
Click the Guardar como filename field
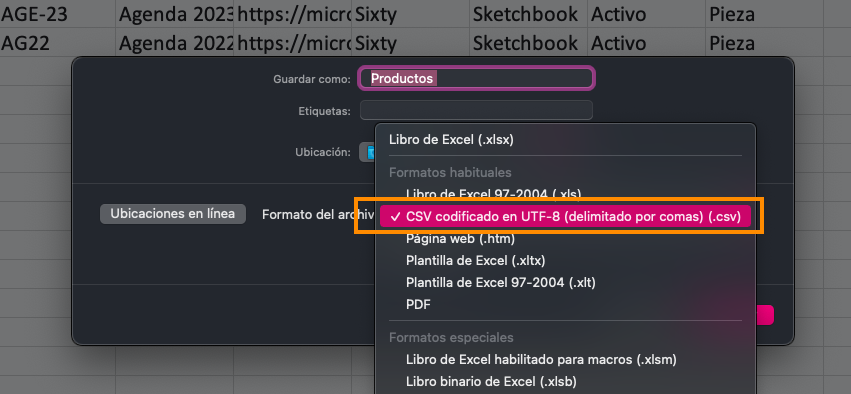coord(476,78)
